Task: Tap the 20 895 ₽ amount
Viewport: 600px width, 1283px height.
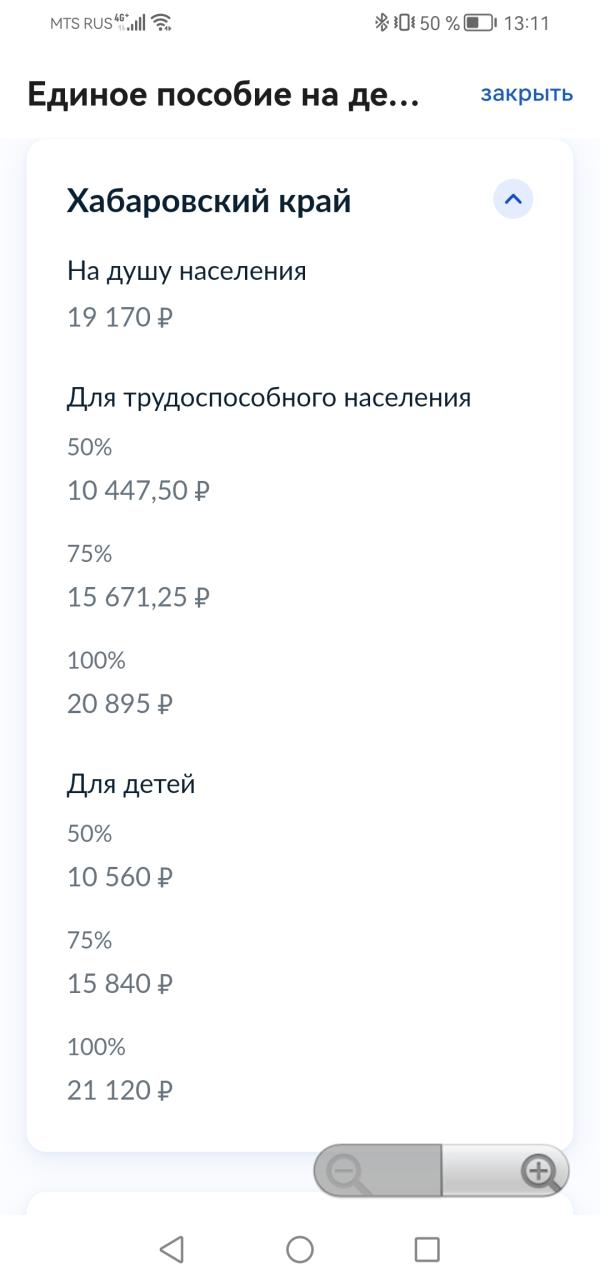Action: [120, 705]
